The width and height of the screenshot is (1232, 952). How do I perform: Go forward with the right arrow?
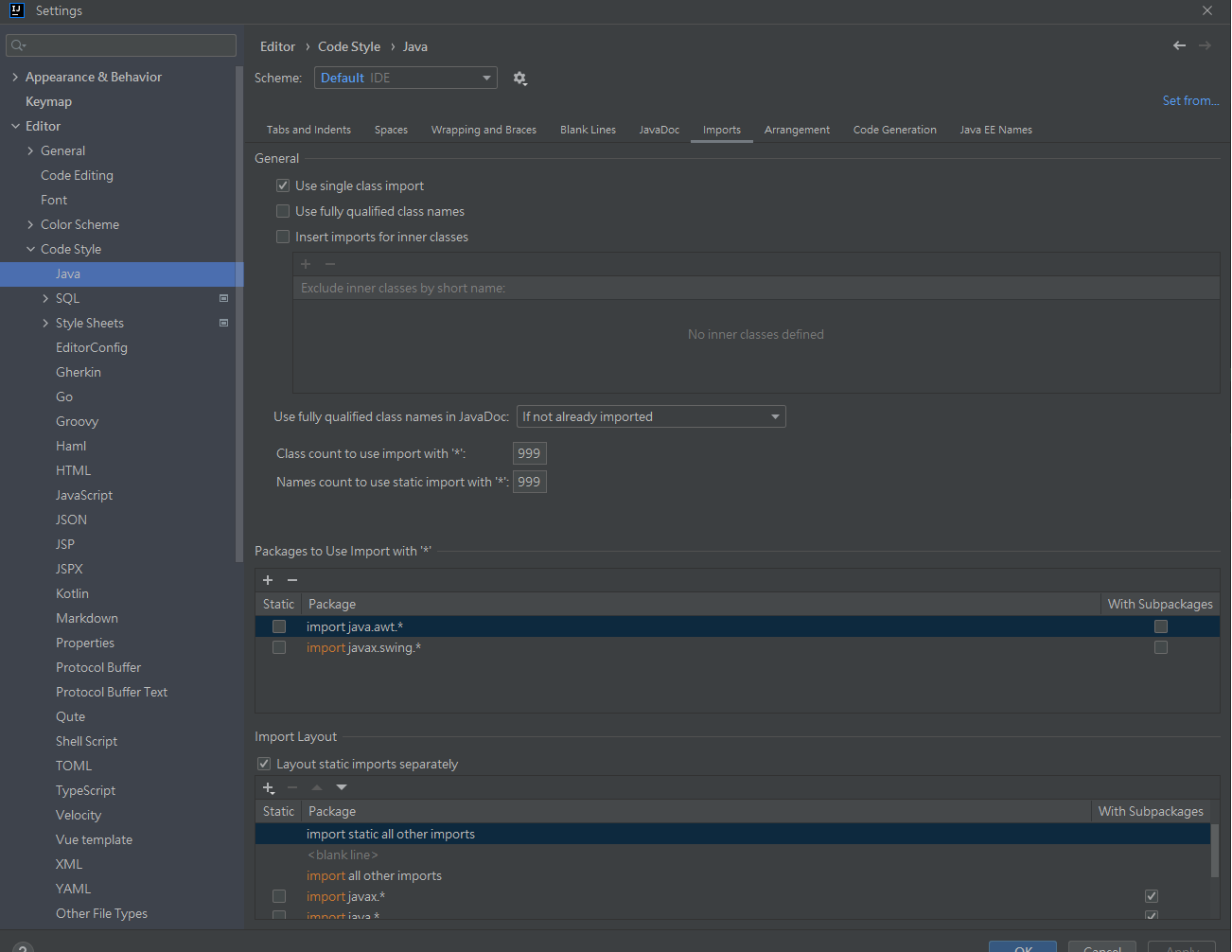click(1205, 45)
